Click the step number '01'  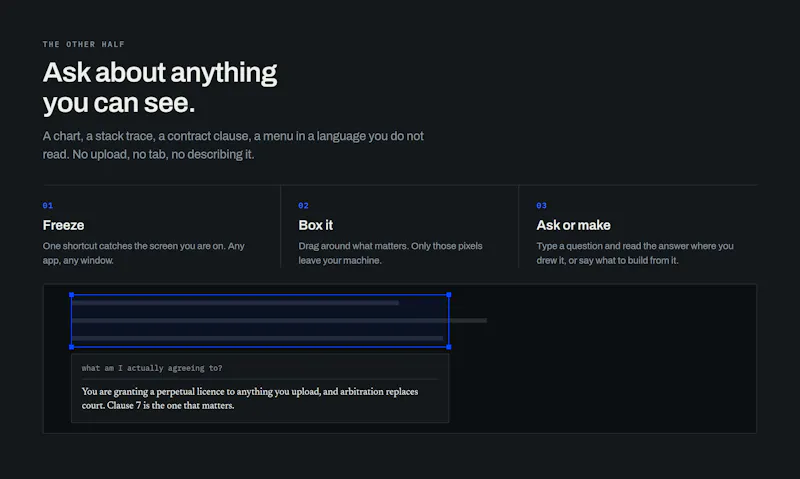[x=48, y=206]
